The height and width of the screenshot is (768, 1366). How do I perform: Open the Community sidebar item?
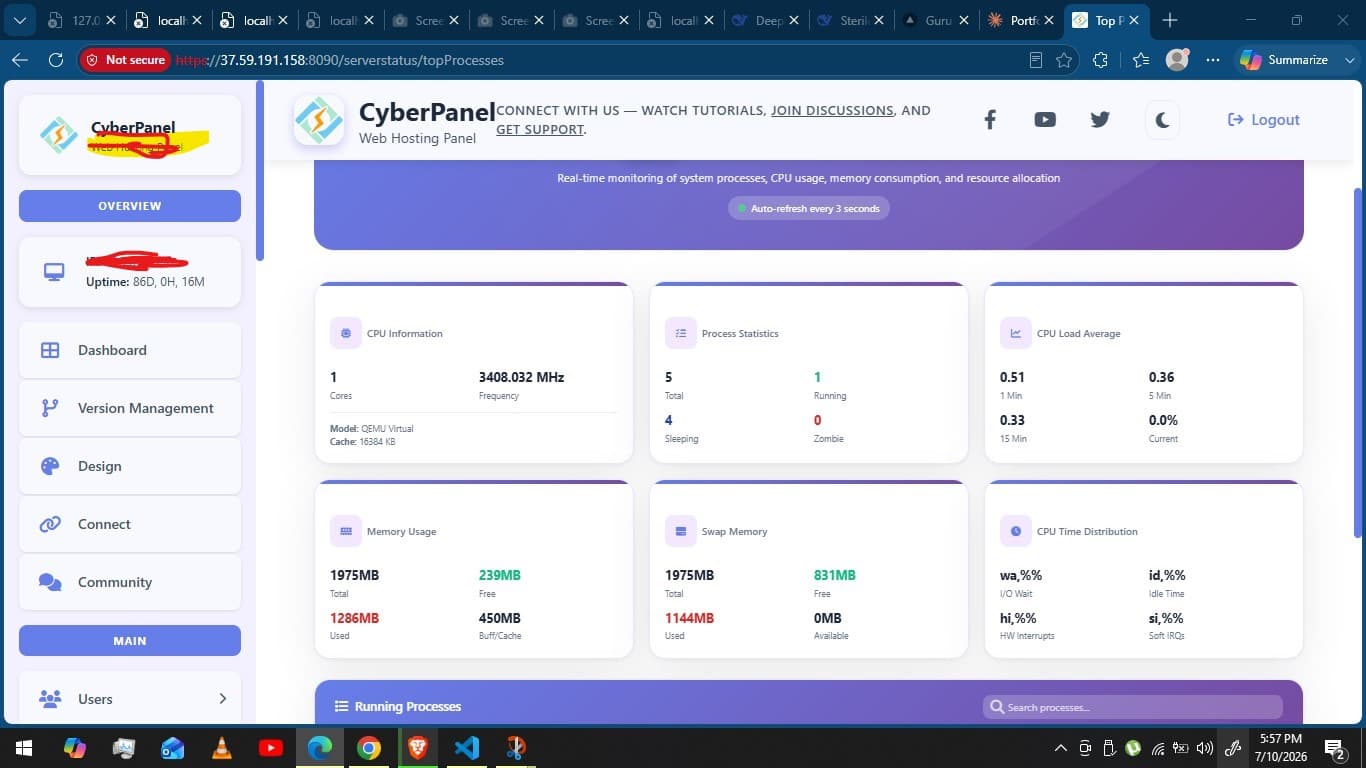click(130, 582)
